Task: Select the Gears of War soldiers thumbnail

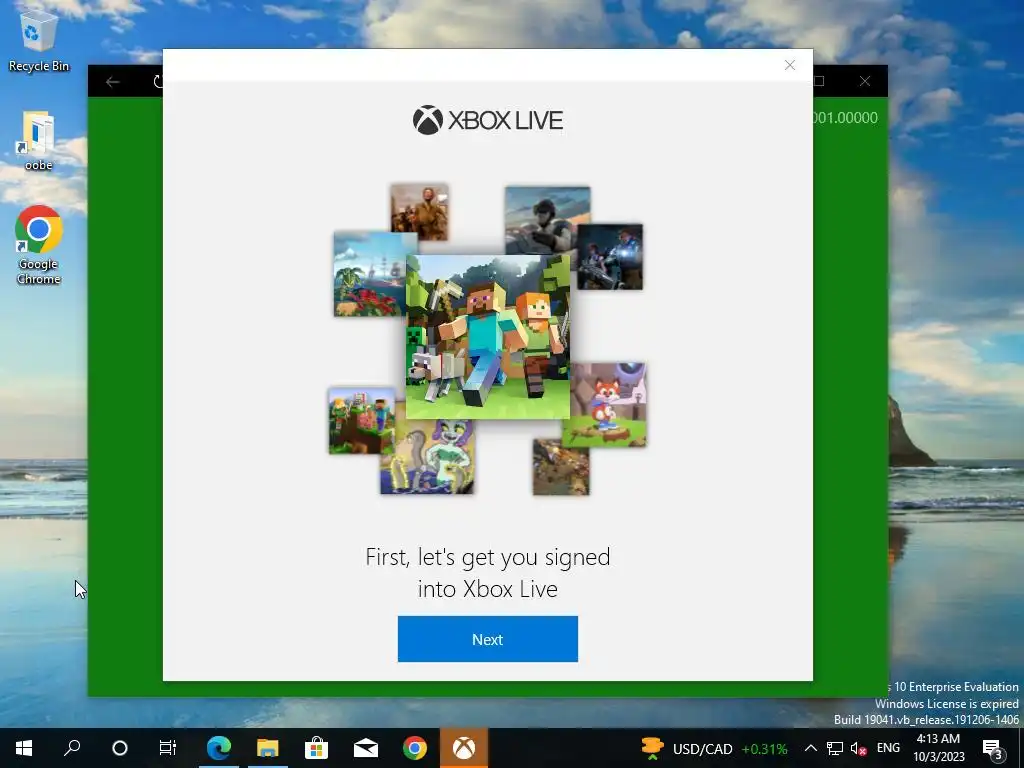Action: click(609, 257)
